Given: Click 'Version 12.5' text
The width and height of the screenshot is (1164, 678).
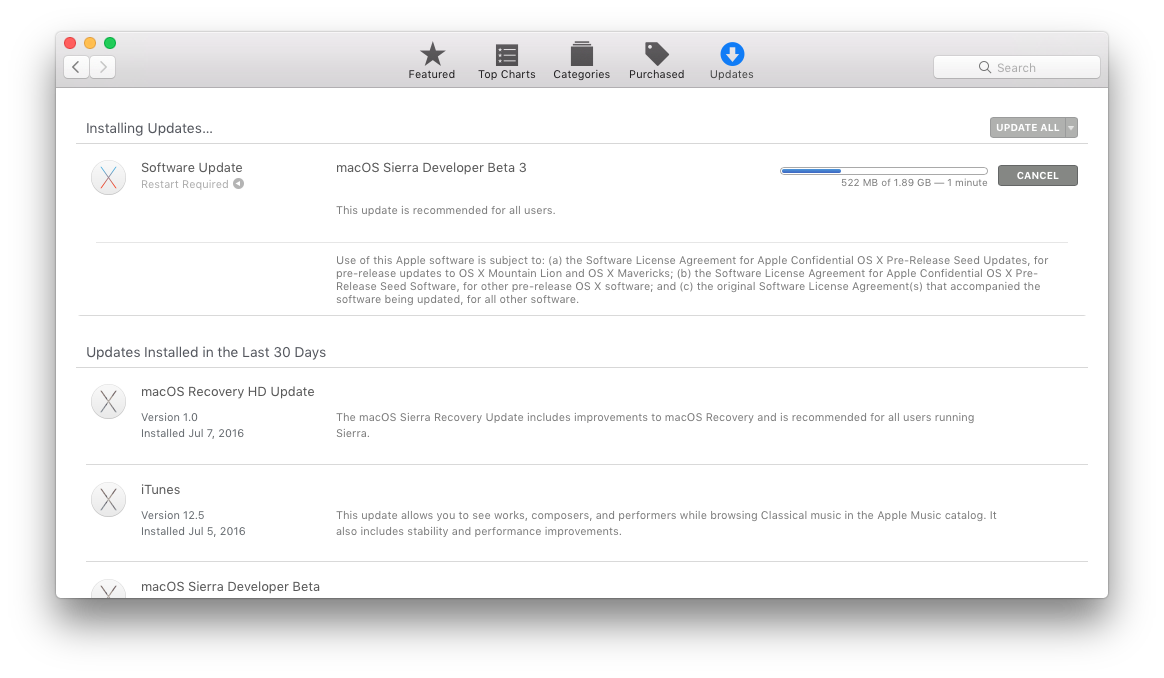Looking at the screenshot, I should point(172,515).
